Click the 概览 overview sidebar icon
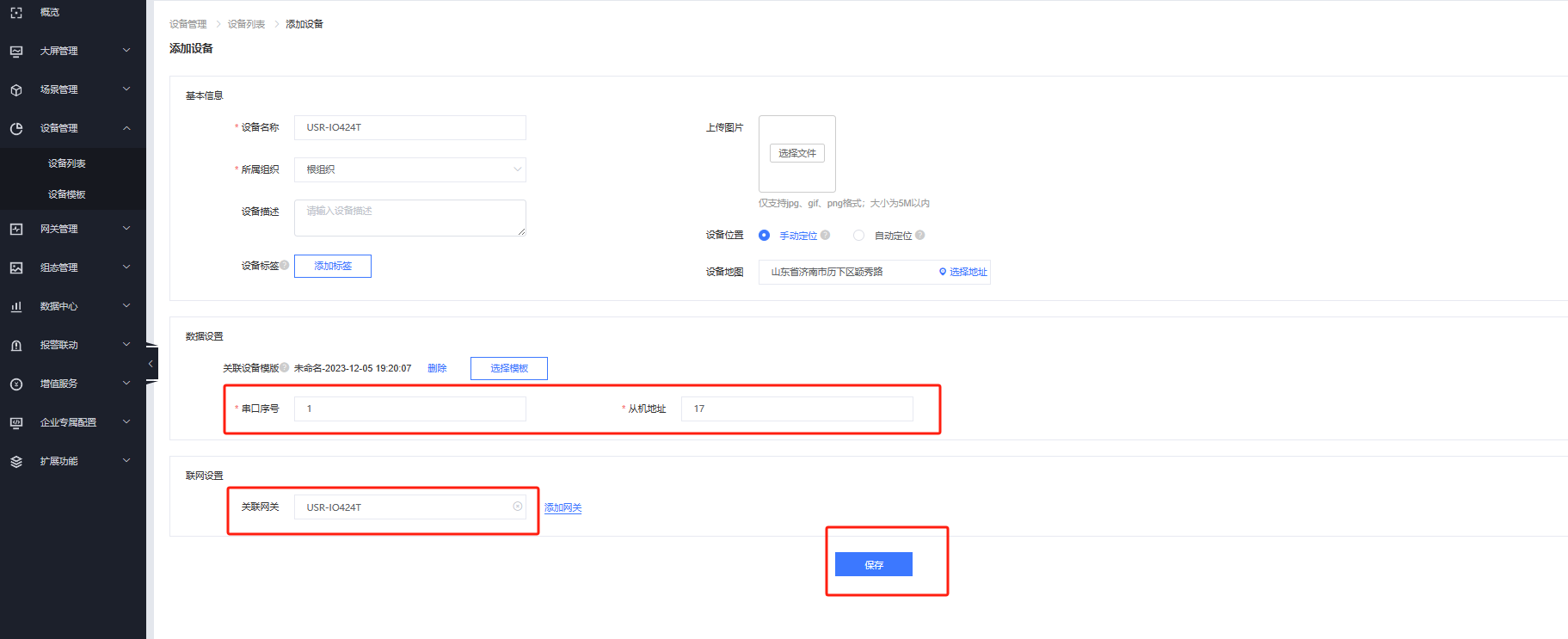The width and height of the screenshot is (1568, 639). tap(16, 13)
